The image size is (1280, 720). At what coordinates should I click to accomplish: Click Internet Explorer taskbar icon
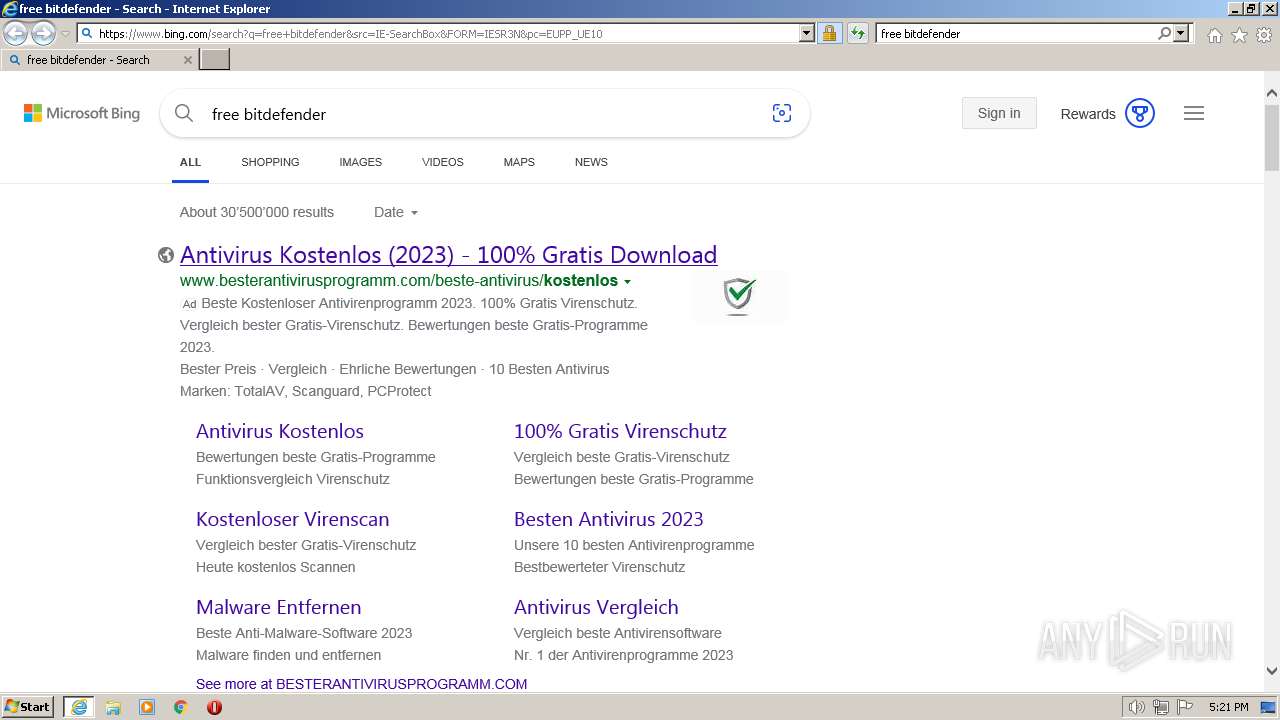[79, 707]
